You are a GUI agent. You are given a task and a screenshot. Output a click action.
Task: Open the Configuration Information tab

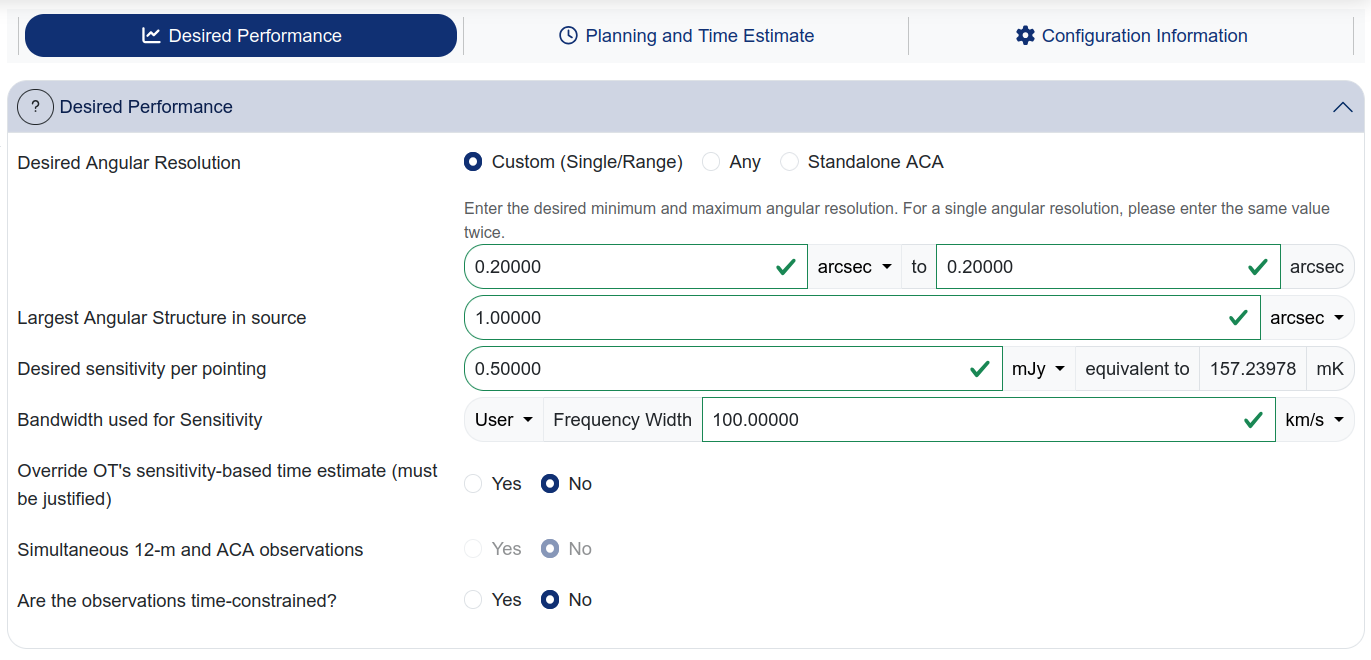point(1131,36)
